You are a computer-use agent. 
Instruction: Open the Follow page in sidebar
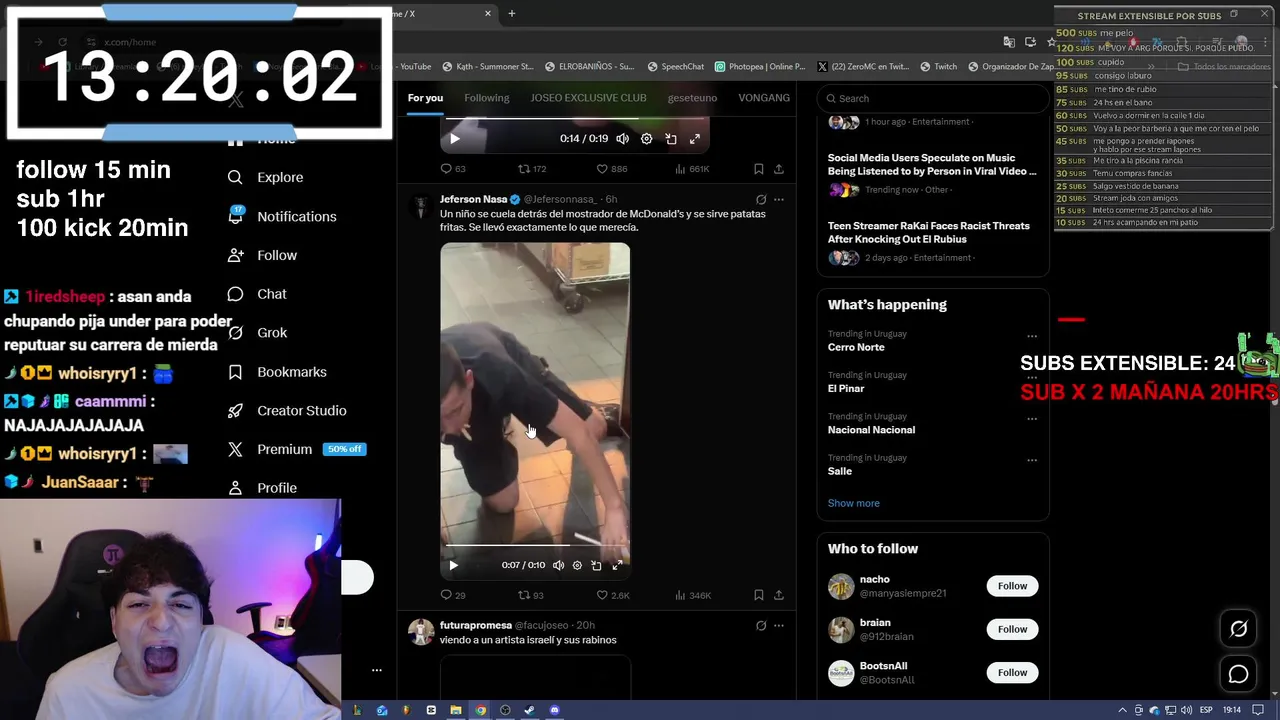[262, 255]
